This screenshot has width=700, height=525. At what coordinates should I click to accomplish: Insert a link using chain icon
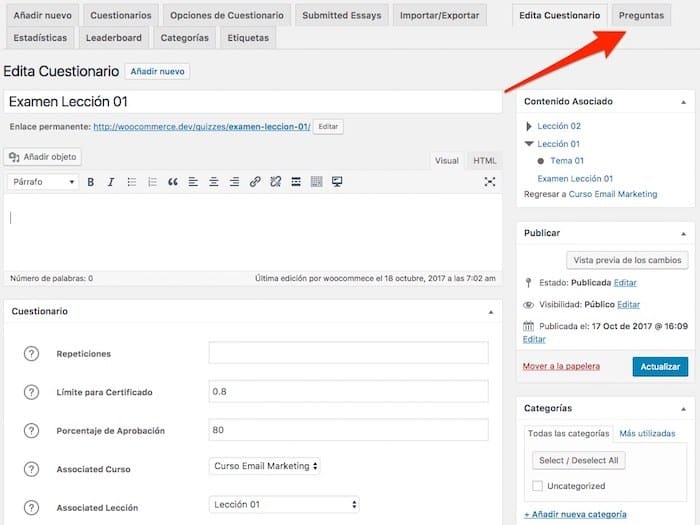click(255, 182)
